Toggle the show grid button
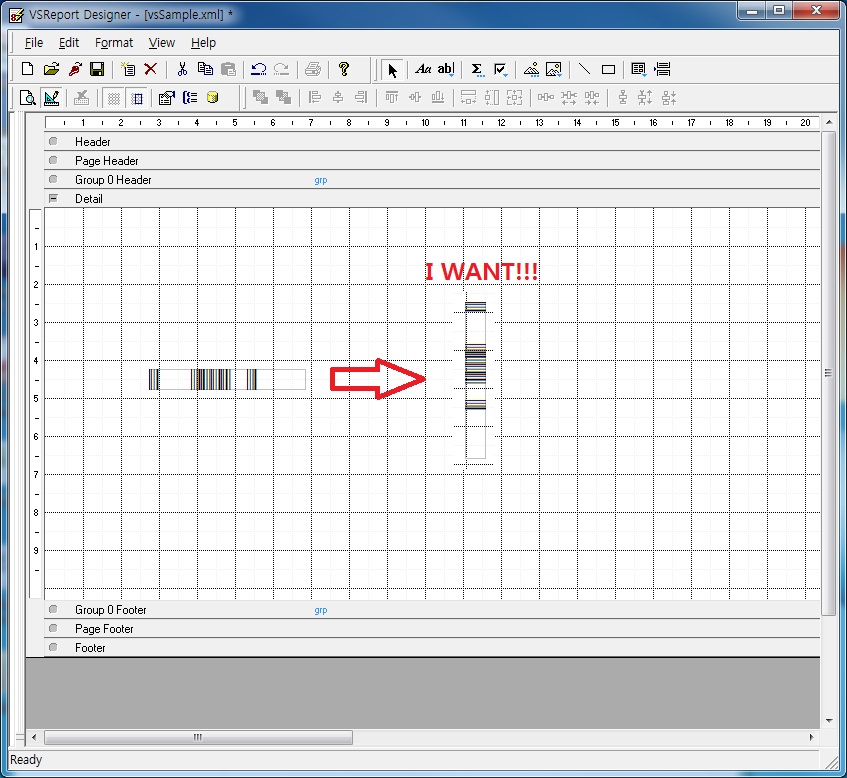 (113, 98)
